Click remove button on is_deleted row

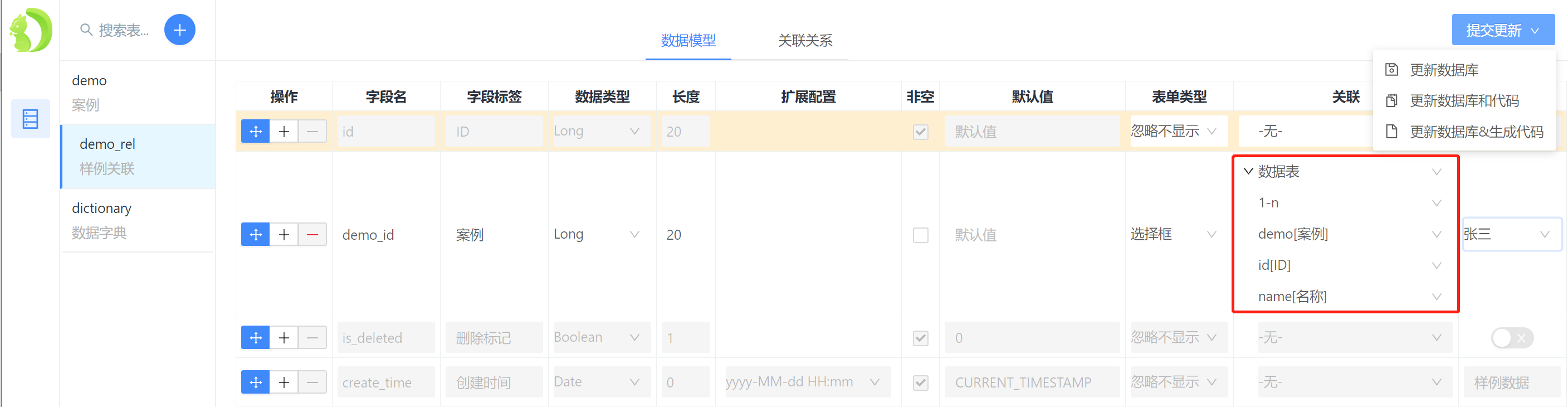312,337
